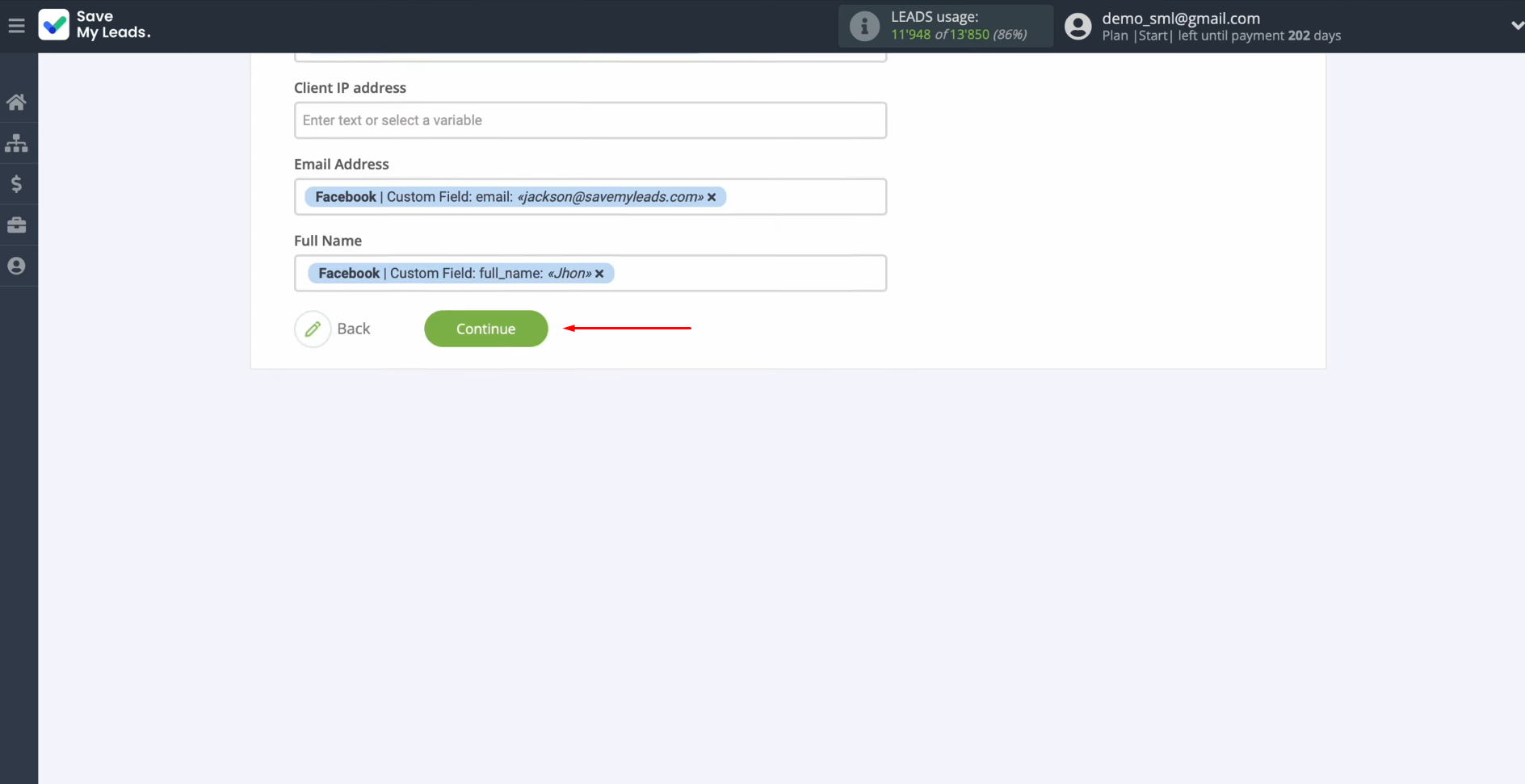This screenshot has height=784, width=1525.
Task: Click the Full Name label
Action: coord(328,241)
